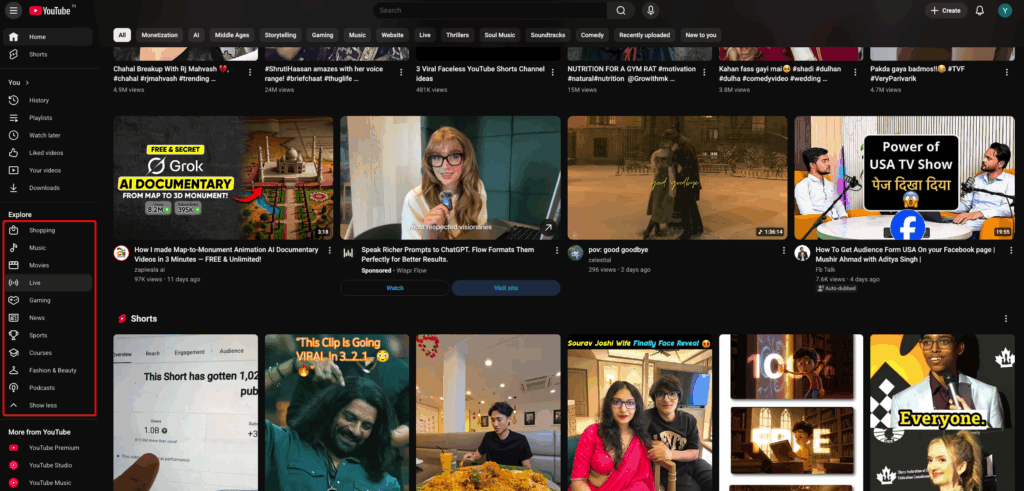Click the Create button
This screenshot has width=1024, height=491.
pos(946,10)
